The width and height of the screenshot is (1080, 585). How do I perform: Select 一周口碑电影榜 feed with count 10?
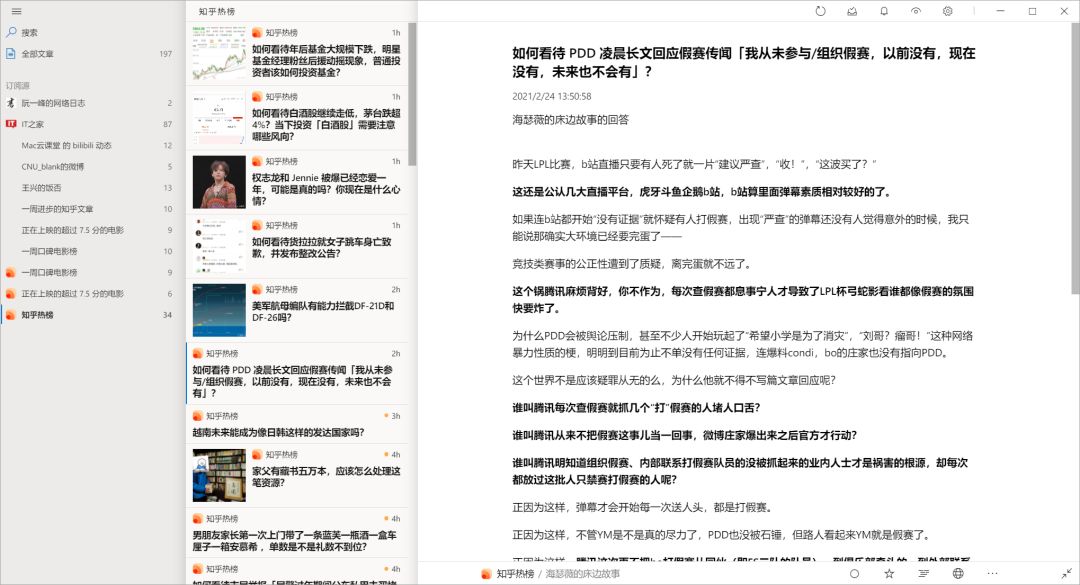92,252
